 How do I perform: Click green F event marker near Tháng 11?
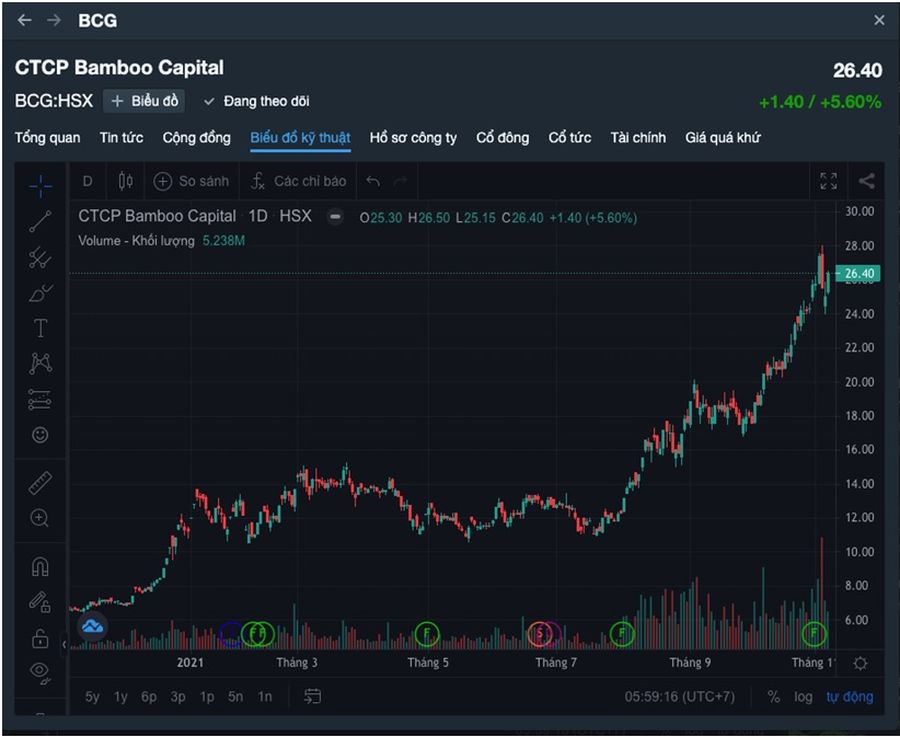point(814,634)
